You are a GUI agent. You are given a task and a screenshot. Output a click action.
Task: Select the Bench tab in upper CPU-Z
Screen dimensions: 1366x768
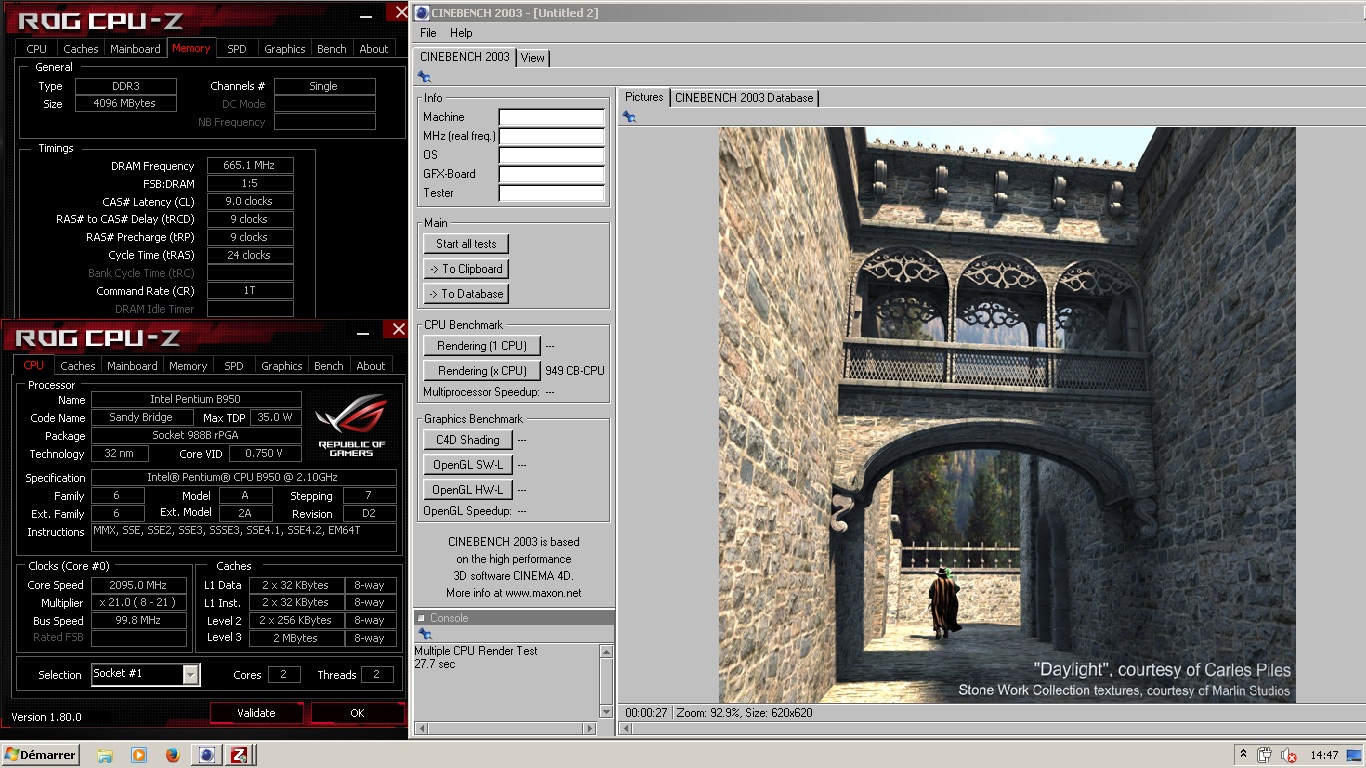point(332,49)
